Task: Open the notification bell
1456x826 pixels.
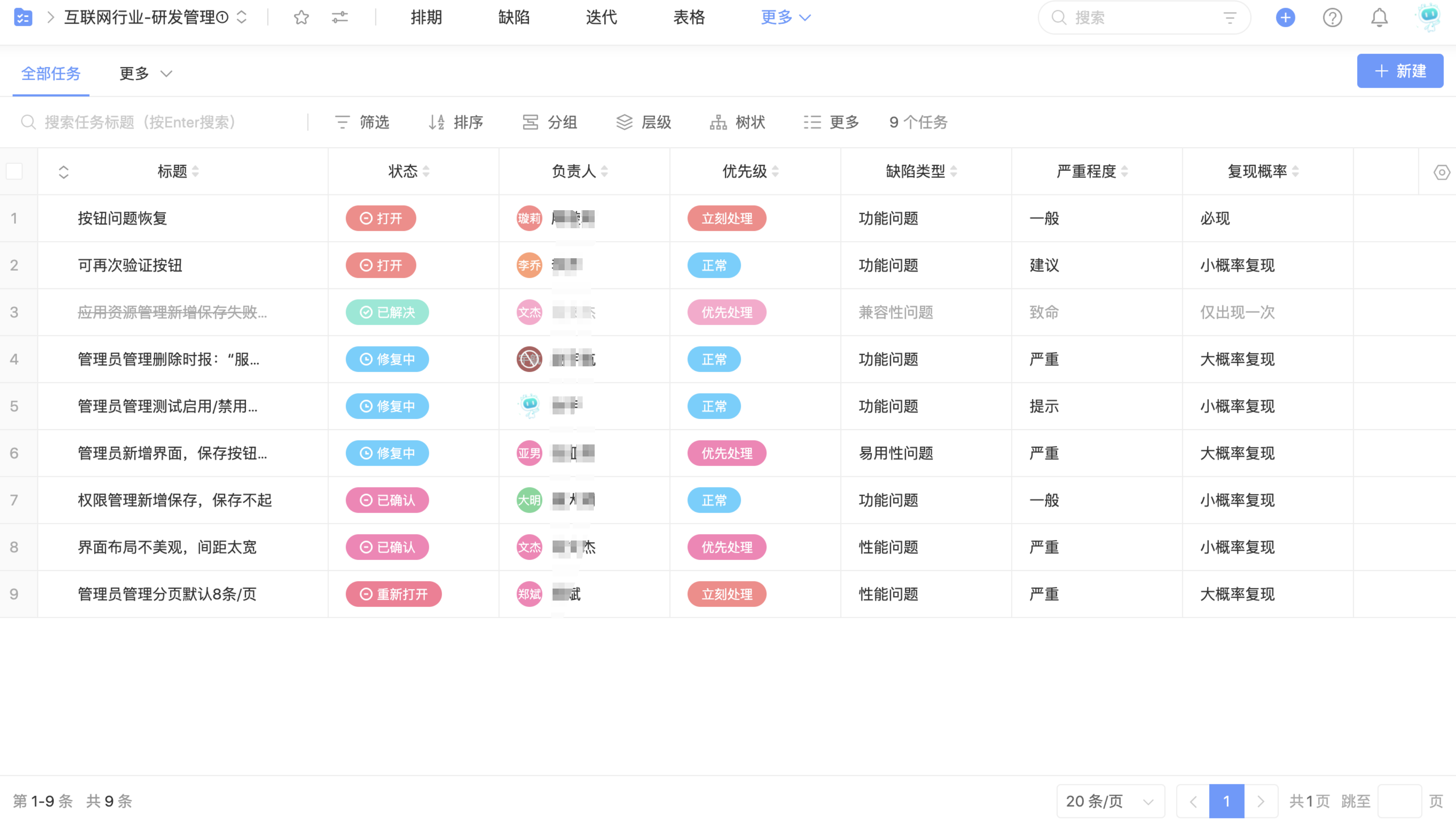Action: click(1380, 18)
